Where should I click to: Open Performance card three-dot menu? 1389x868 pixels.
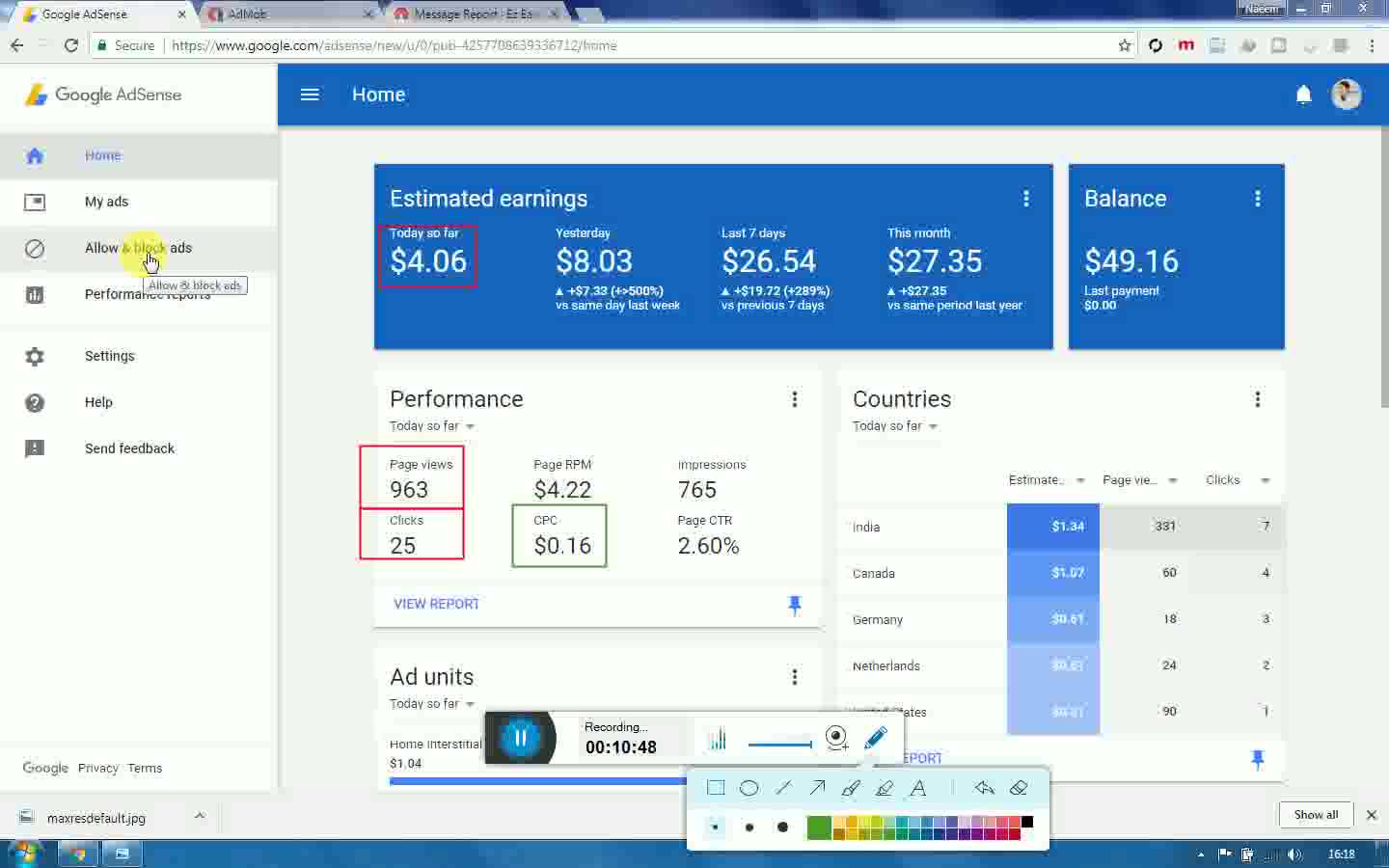click(x=795, y=399)
